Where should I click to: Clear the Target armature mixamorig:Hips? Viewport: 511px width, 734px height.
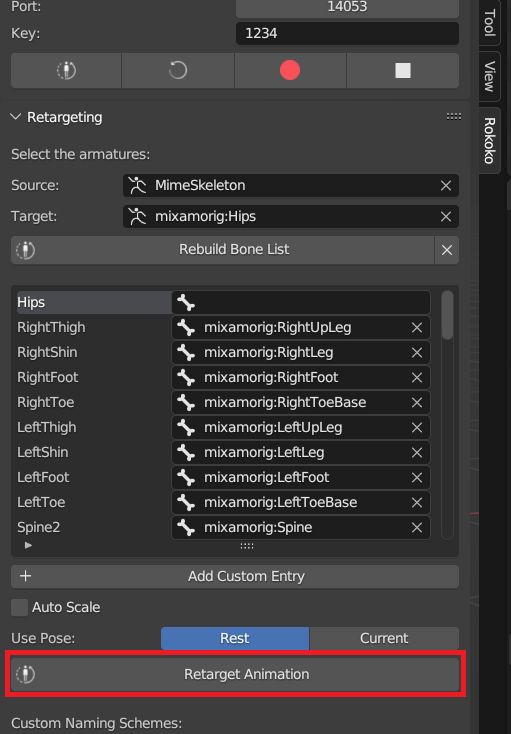445,217
